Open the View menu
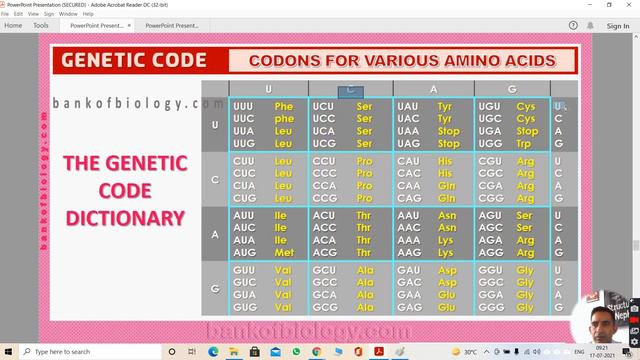This screenshot has width=640, height=360. pos(33,14)
